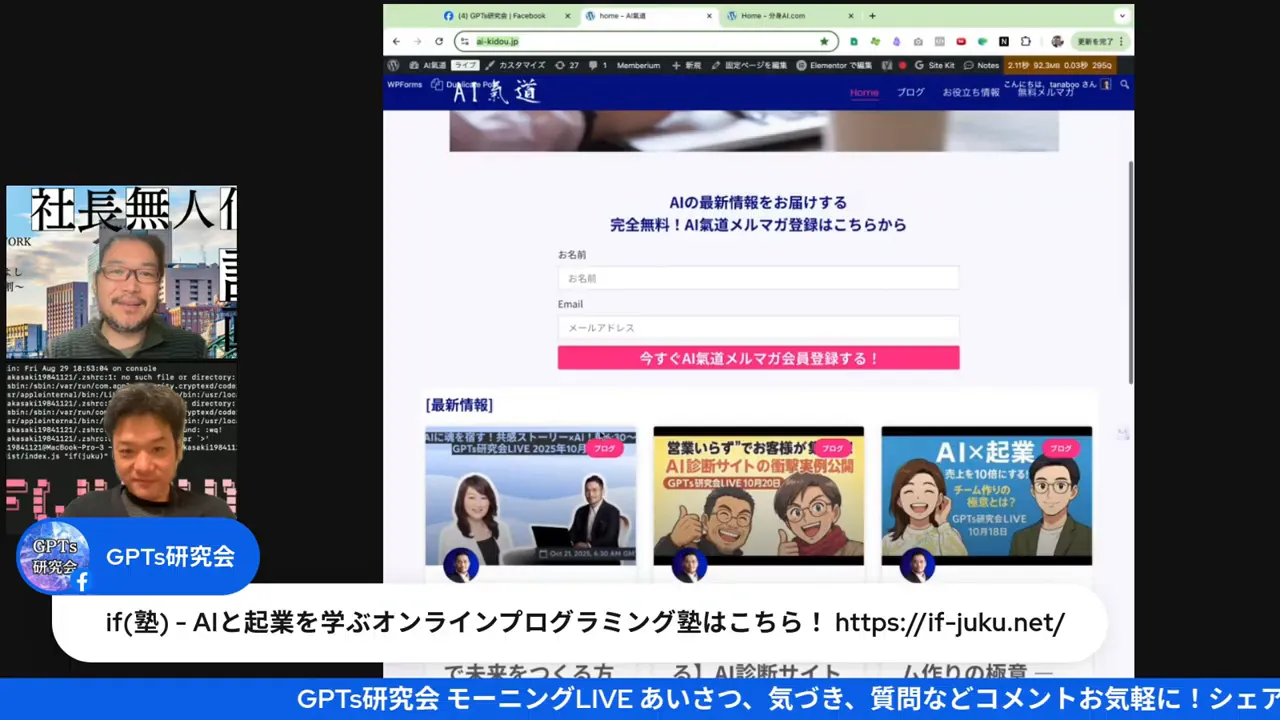Click the pink メルマガ会員登録 button
Image resolution: width=1280 pixels, height=720 pixels.
pyautogui.click(x=758, y=358)
